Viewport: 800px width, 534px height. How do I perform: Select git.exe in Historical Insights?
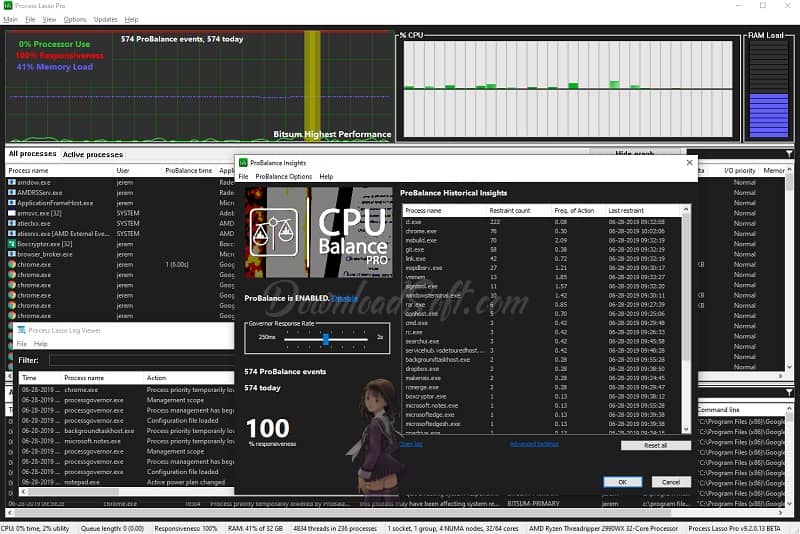(x=542, y=249)
